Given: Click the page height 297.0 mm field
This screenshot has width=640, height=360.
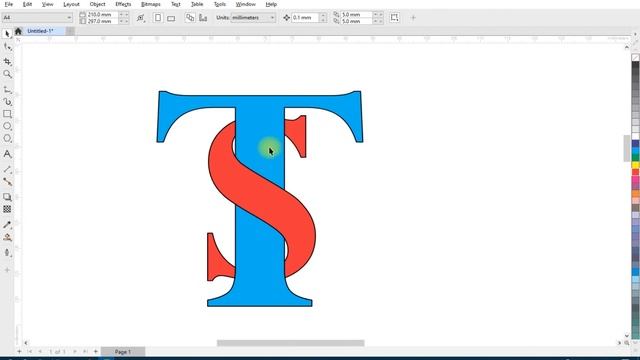Looking at the screenshot, I should [102, 21].
